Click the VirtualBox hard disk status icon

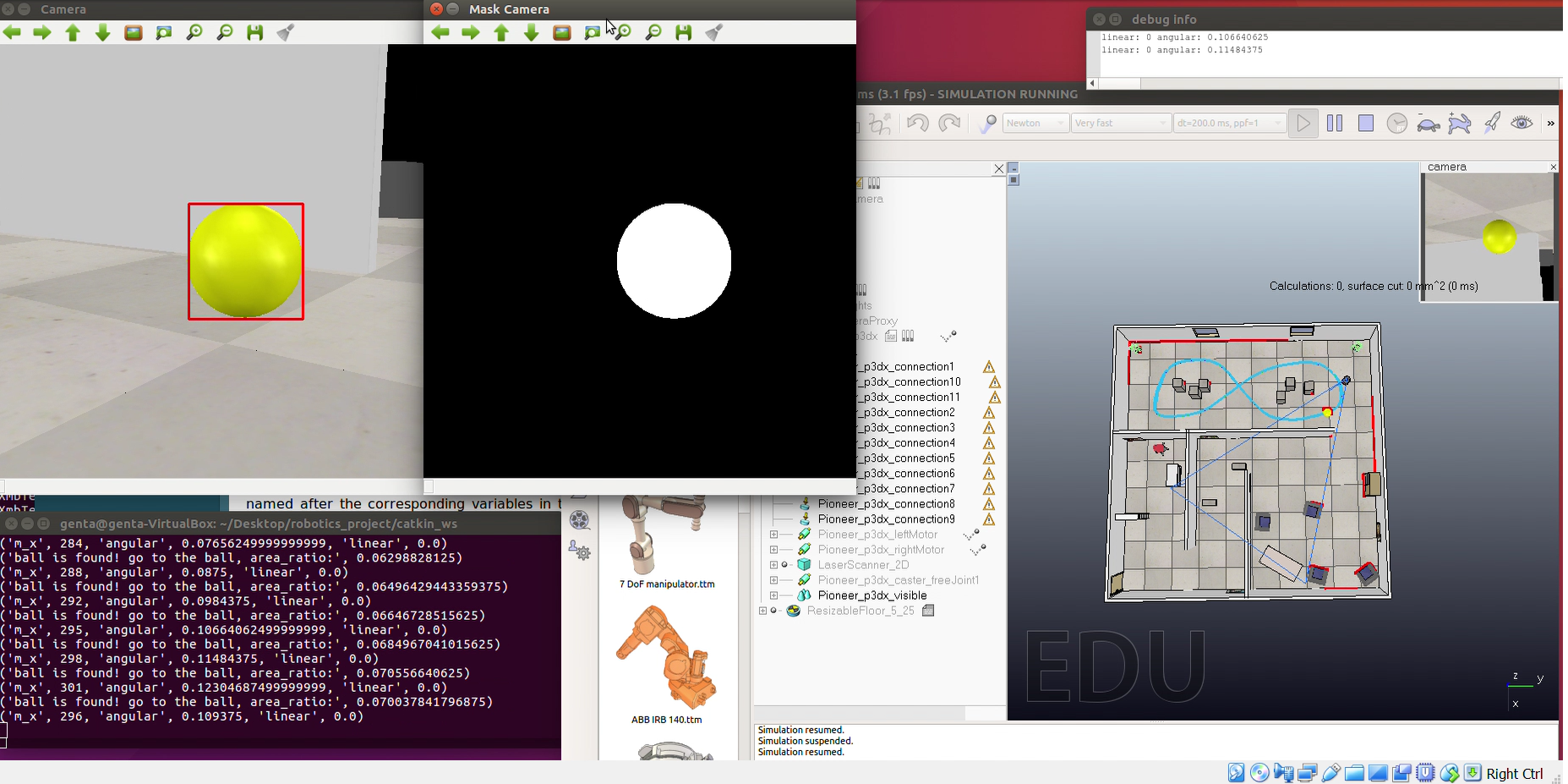(x=1236, y=773)
